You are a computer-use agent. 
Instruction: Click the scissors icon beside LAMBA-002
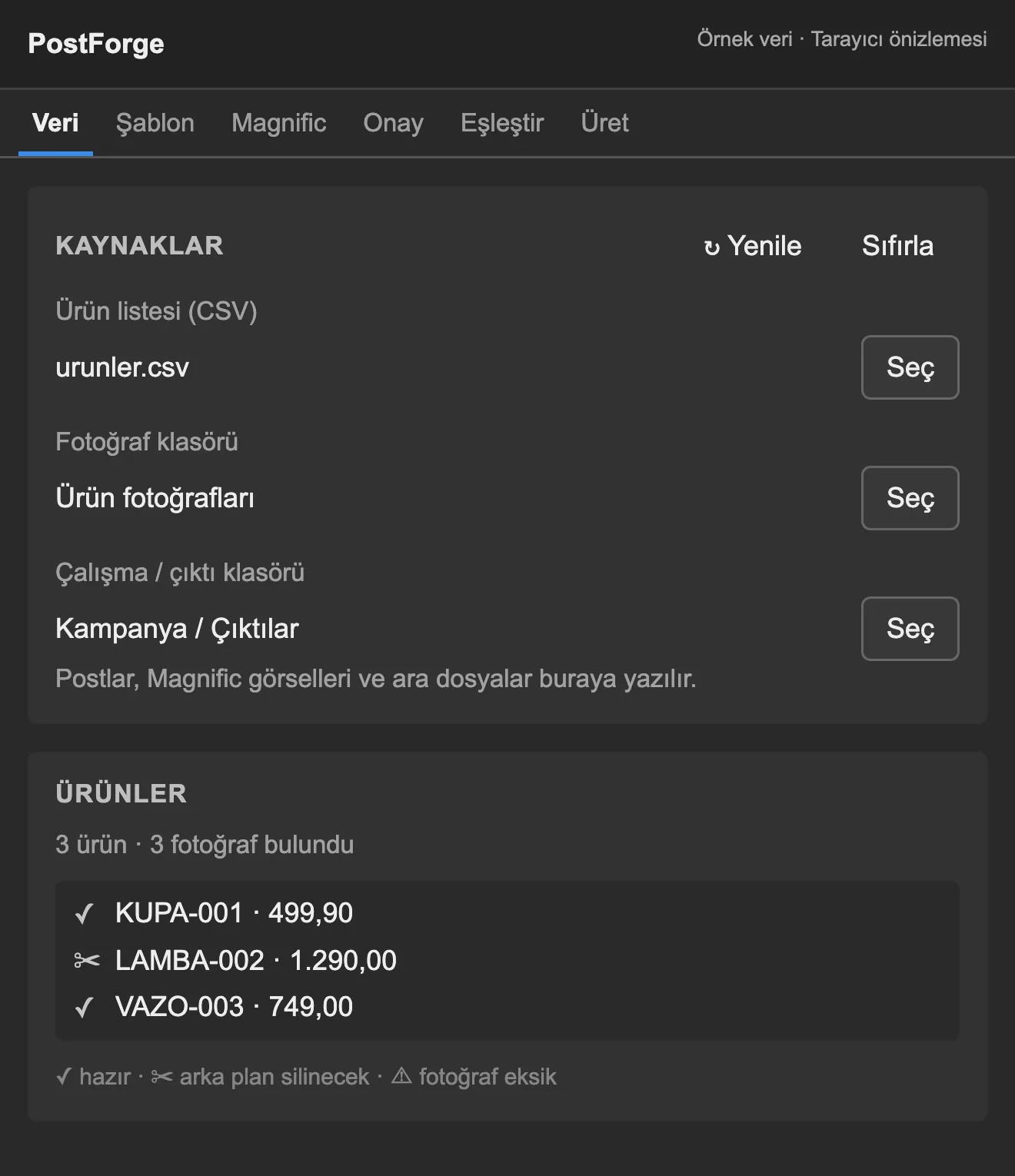(87, 961)
